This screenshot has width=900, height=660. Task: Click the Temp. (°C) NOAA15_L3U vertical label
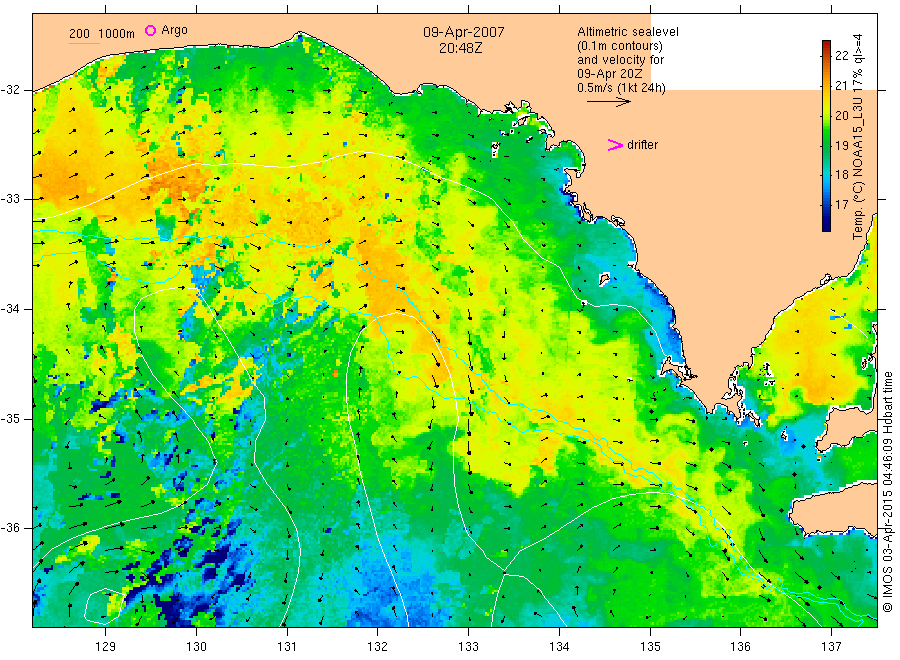tap(858, 137)
